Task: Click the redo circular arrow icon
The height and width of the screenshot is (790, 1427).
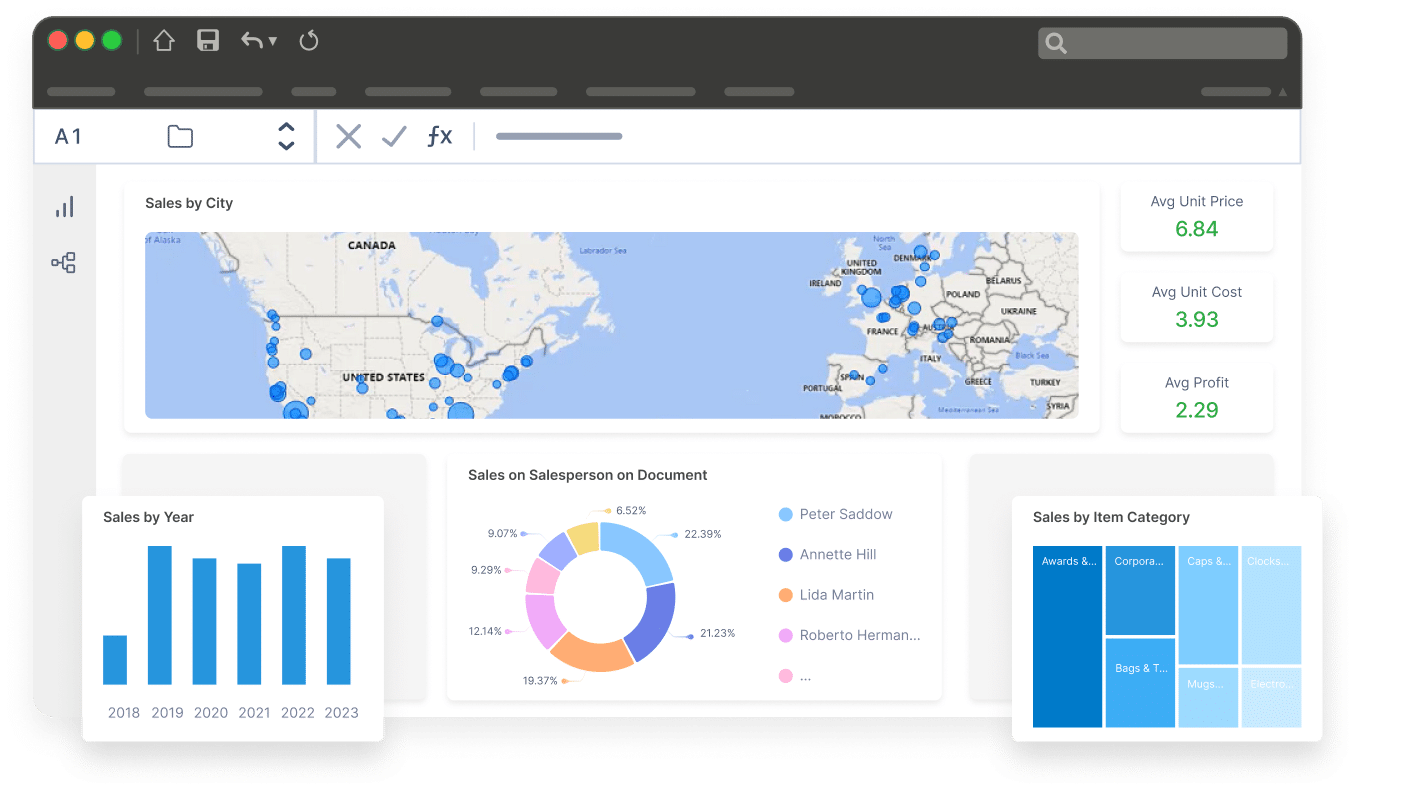Action: (309, 41)
